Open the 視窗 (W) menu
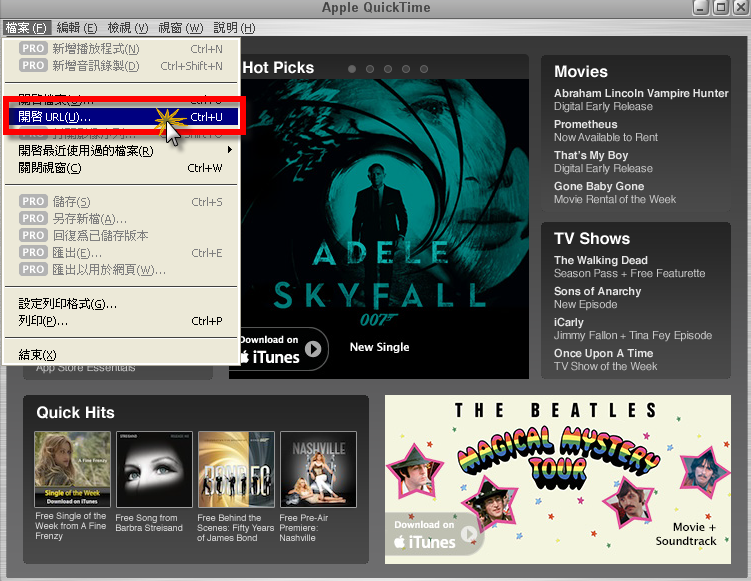 181,28
